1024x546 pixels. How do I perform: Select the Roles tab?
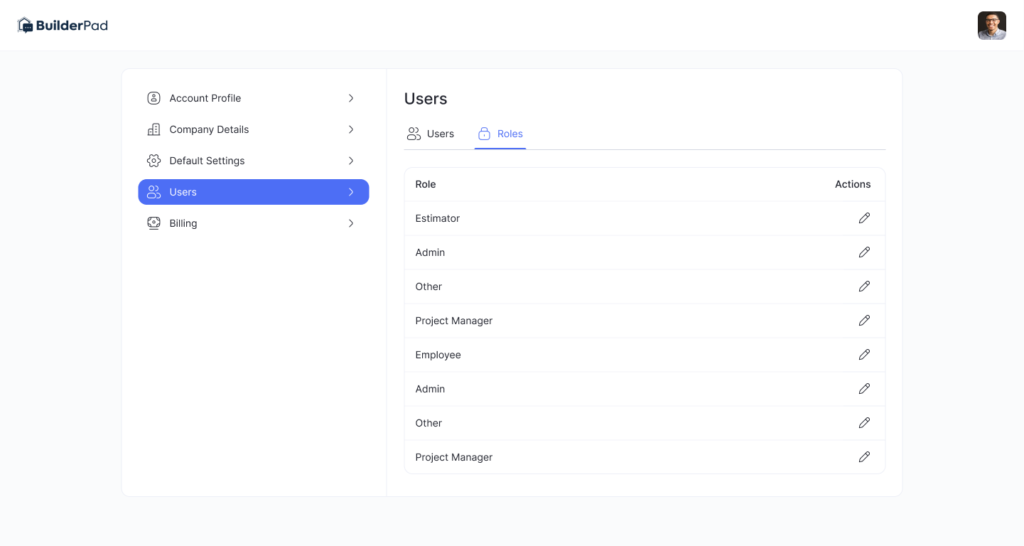[500, 134]
